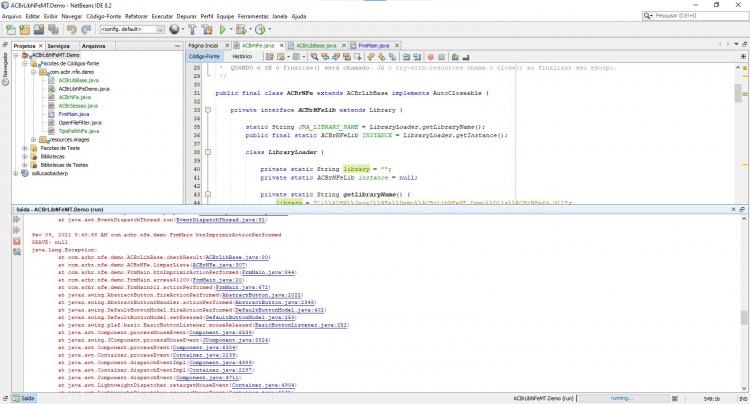This screenshot has width=750, height=404.
Task: Collapse fold at line 38 LibraryLoader class
Action: (208, 152)
